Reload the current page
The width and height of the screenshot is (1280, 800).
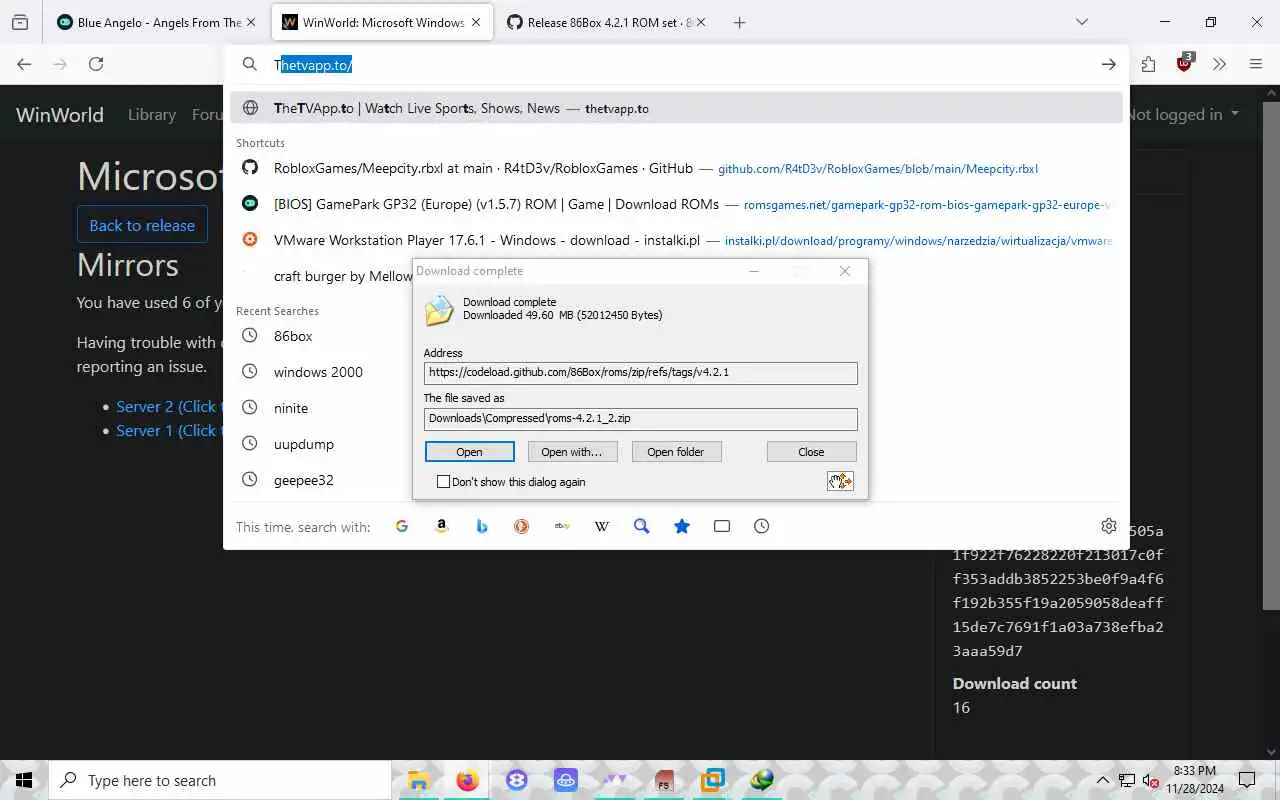tap(96, 64)
